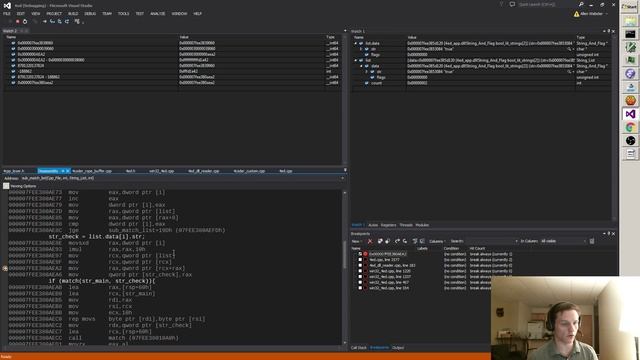
Task: Click the Reset search criteria icon in Breakpoints
Action: coord(592,241)
